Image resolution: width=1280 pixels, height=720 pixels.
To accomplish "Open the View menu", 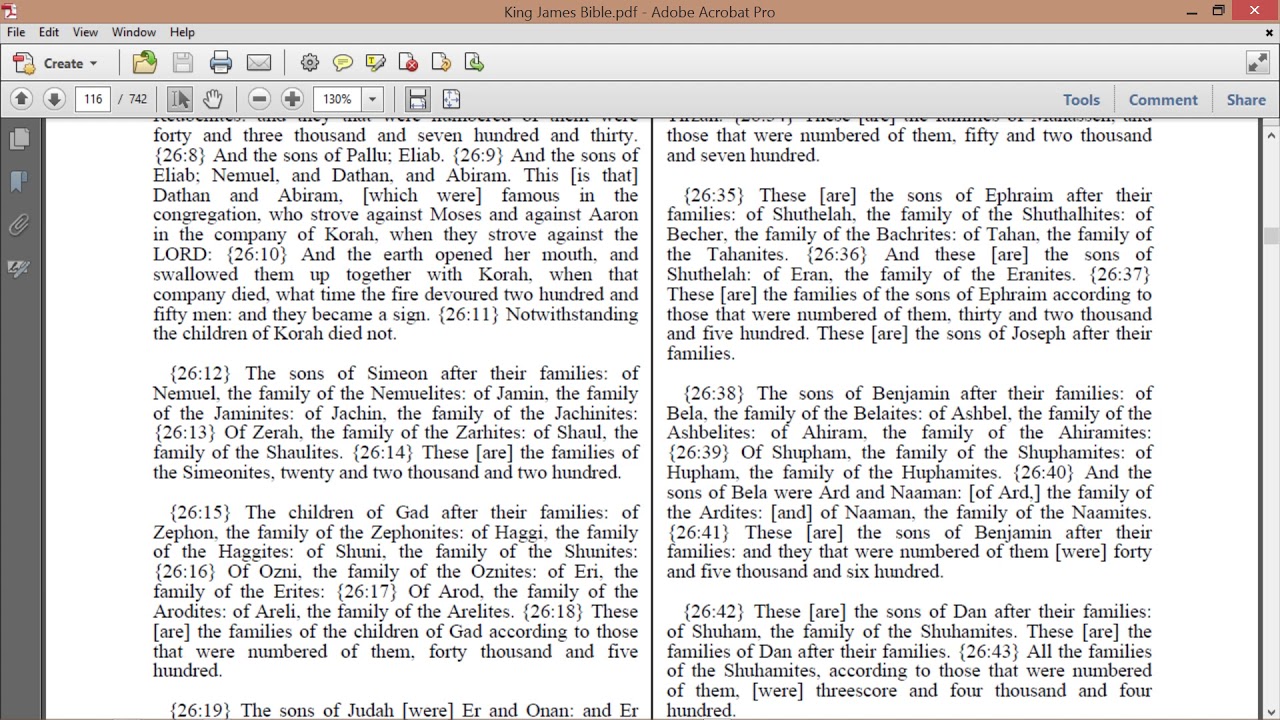I will [x=86, y=32].
